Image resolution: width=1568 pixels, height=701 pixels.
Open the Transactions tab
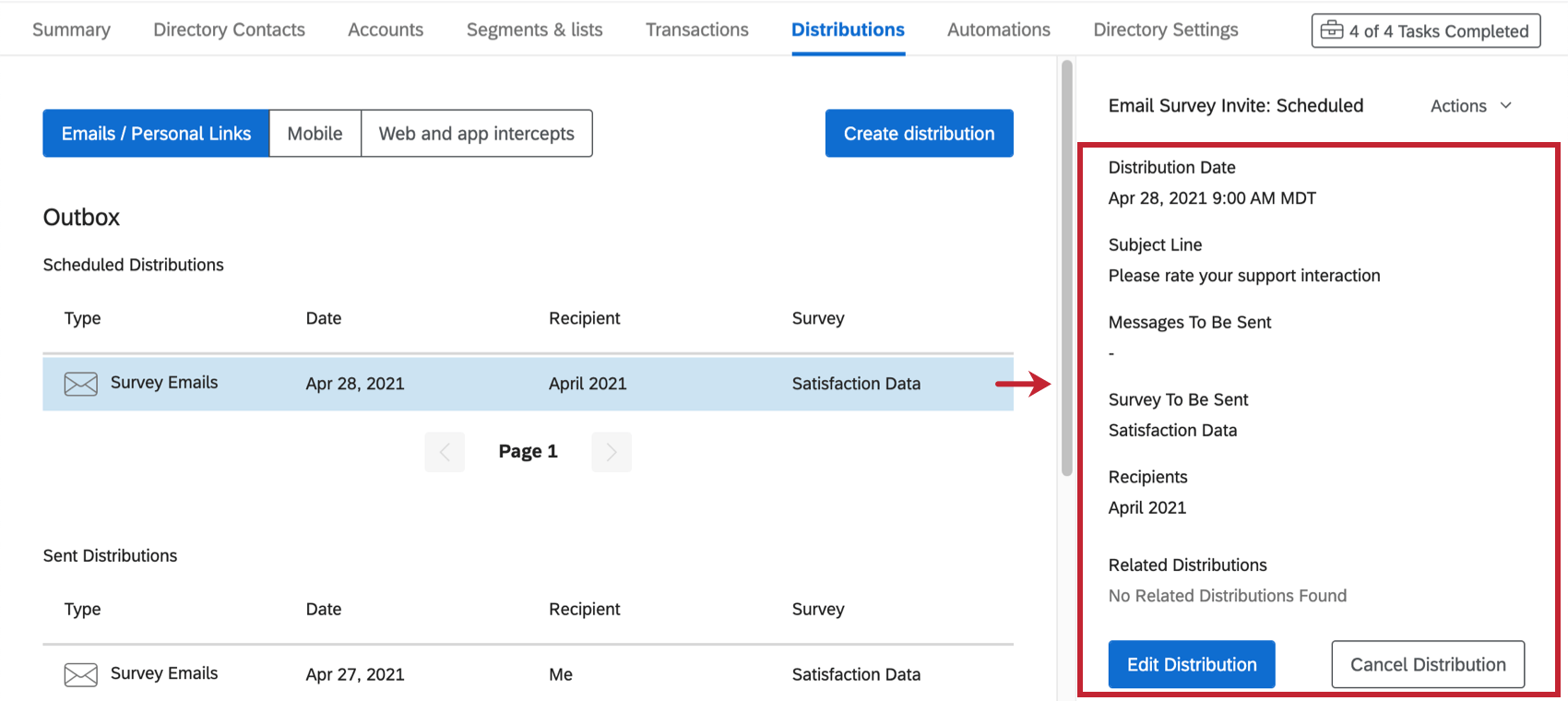696,30
